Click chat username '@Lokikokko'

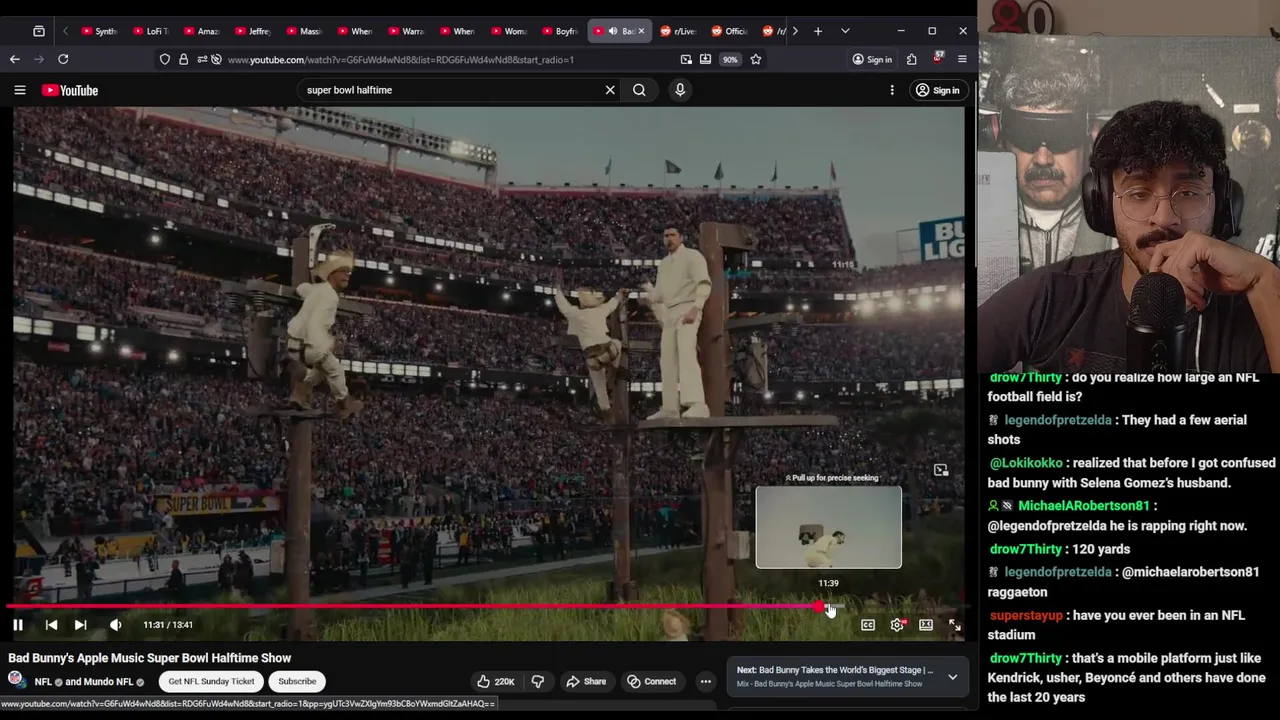coord(1026,463)
